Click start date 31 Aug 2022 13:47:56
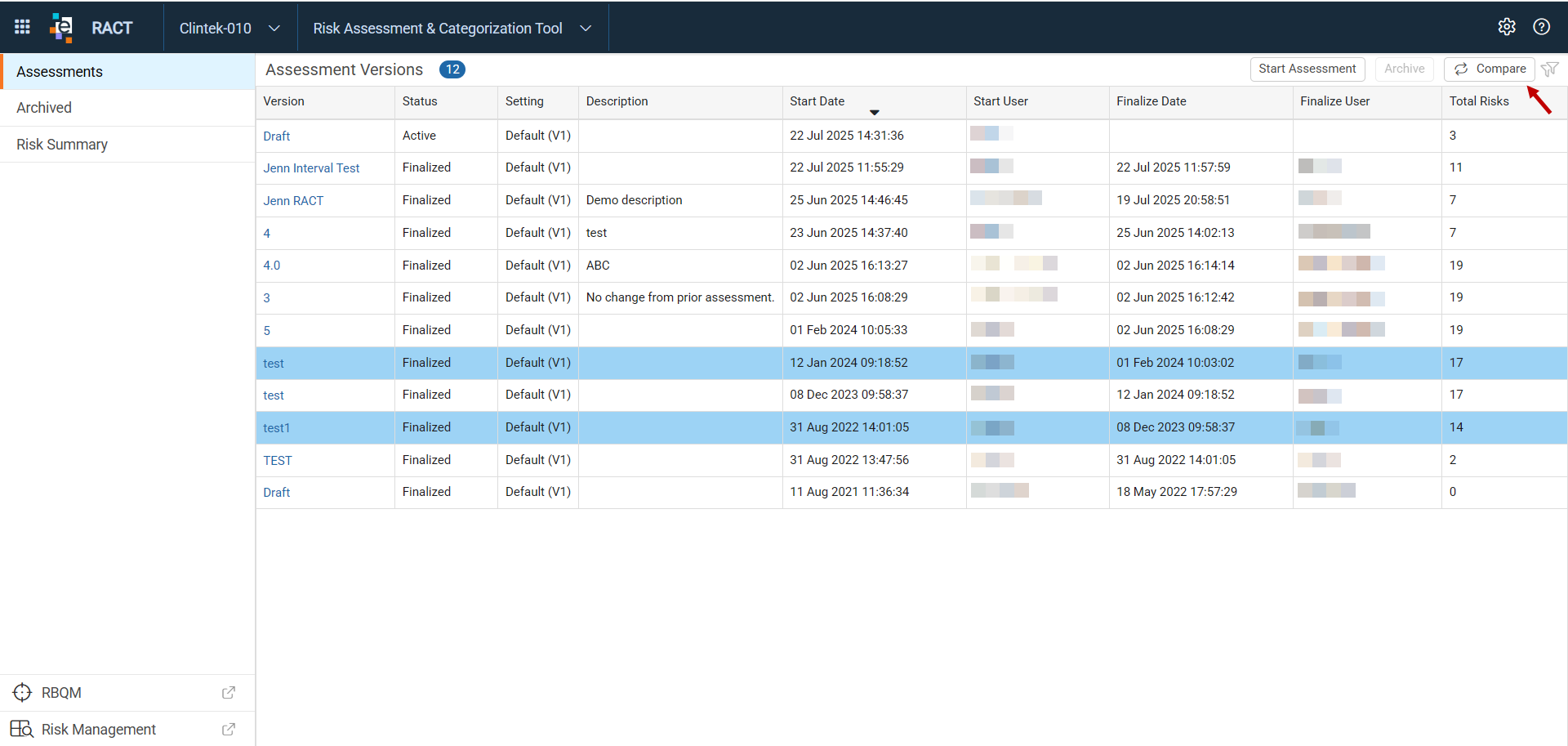Screen dimensions: 1568x746 (849, 460)
